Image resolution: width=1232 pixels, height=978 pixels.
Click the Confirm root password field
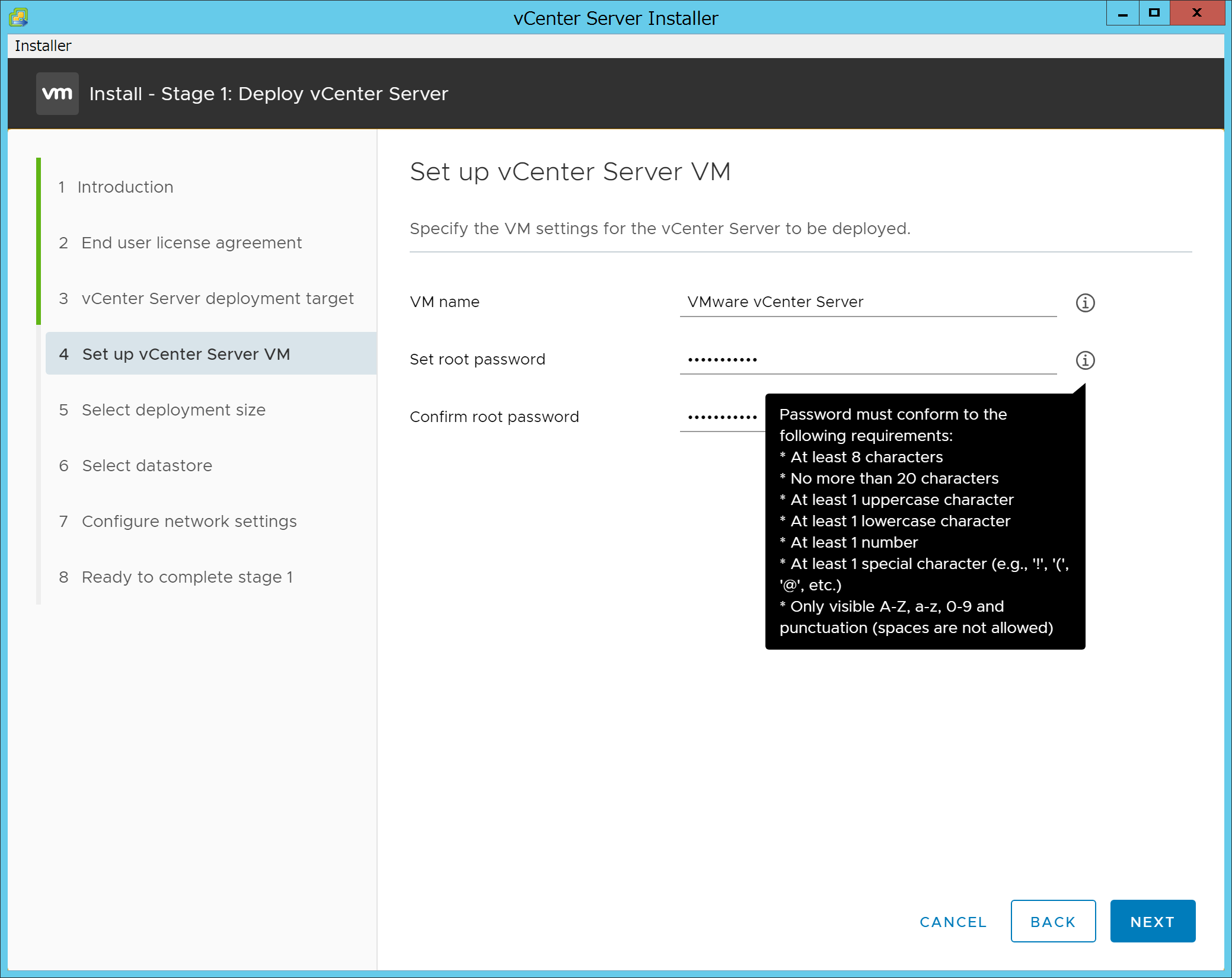click(722, 417)
